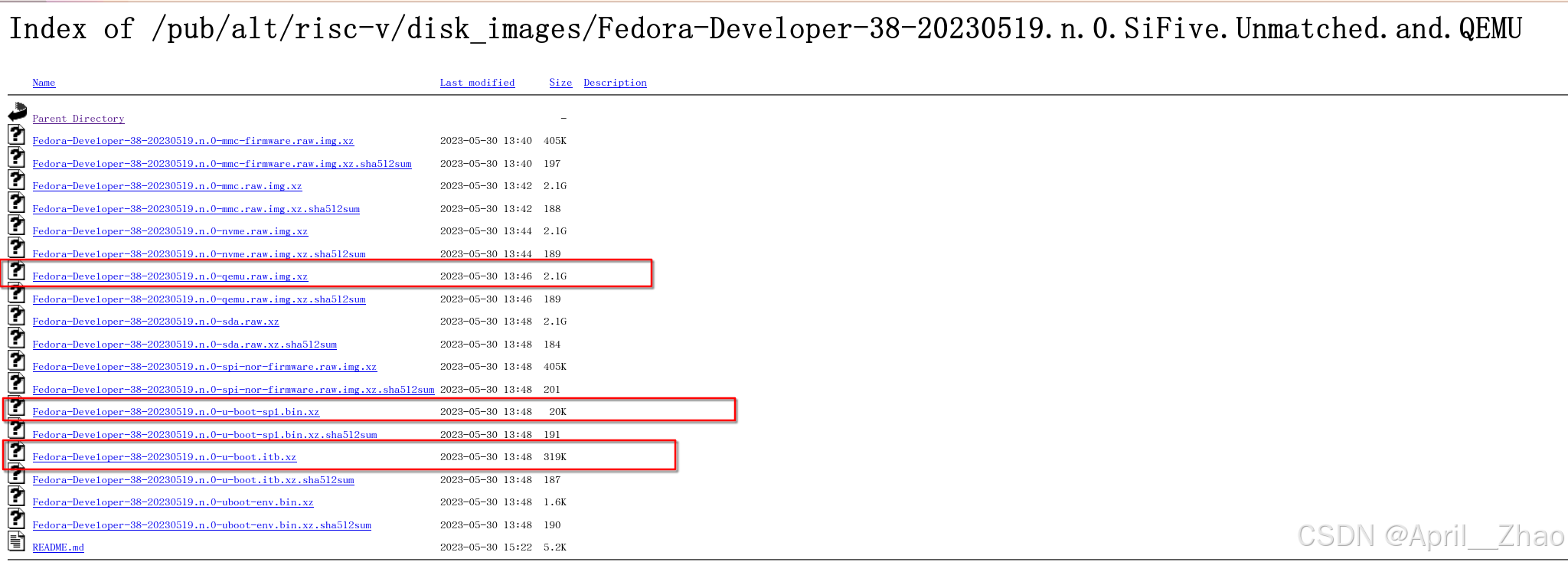
Task: Click the icon next to u-boot-spl.bin.xz.sha512sum
Action: point(17,429)
